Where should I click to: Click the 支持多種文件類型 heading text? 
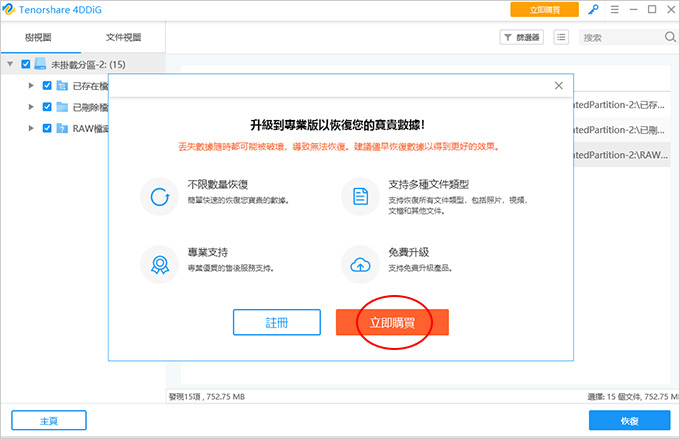click(428, 184)
